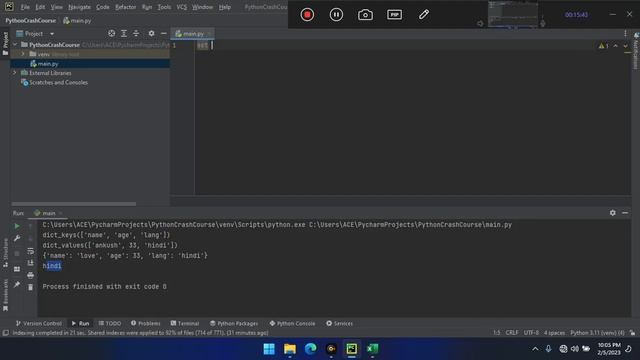Viewport: 640px width, 360px height.
Task: Click the PythonCrashCourse breadcrumb
Action: [x=31, y=20]
